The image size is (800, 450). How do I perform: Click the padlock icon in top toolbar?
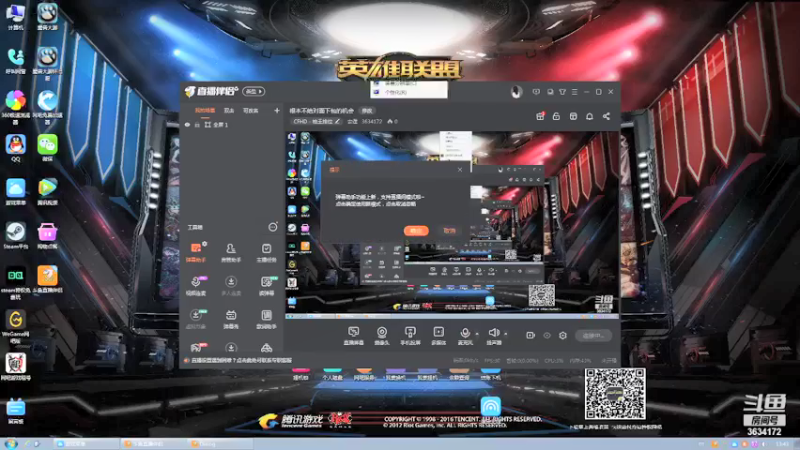click(x=557, y=116)
